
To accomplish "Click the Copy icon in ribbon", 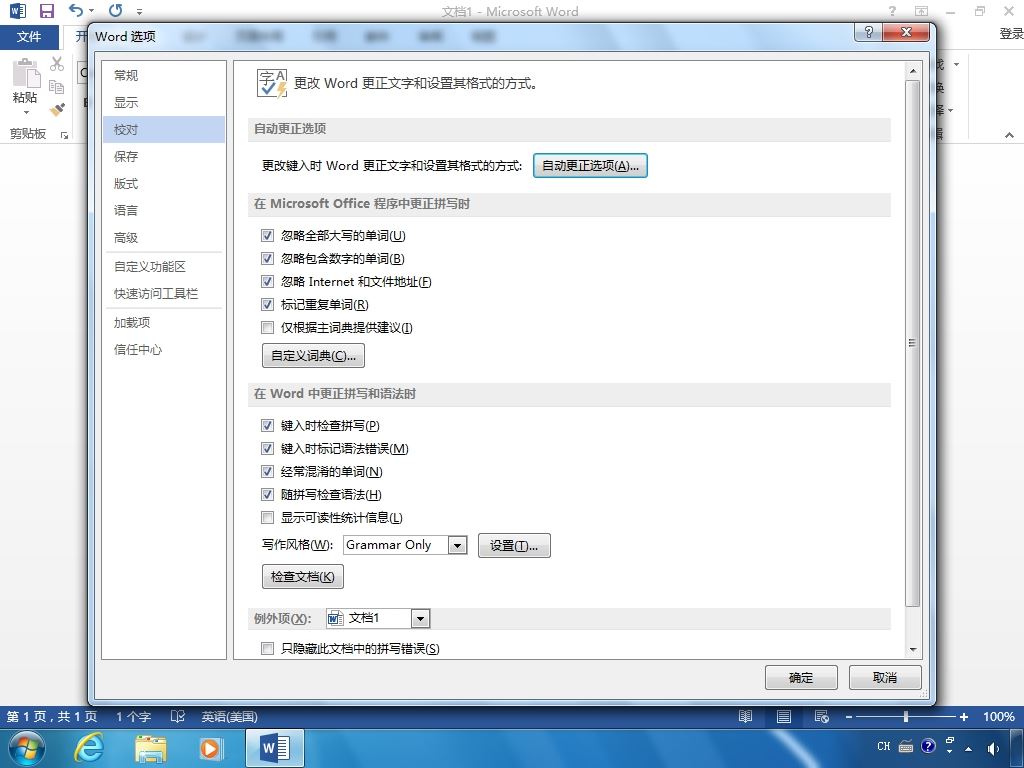I will (57, 86).
